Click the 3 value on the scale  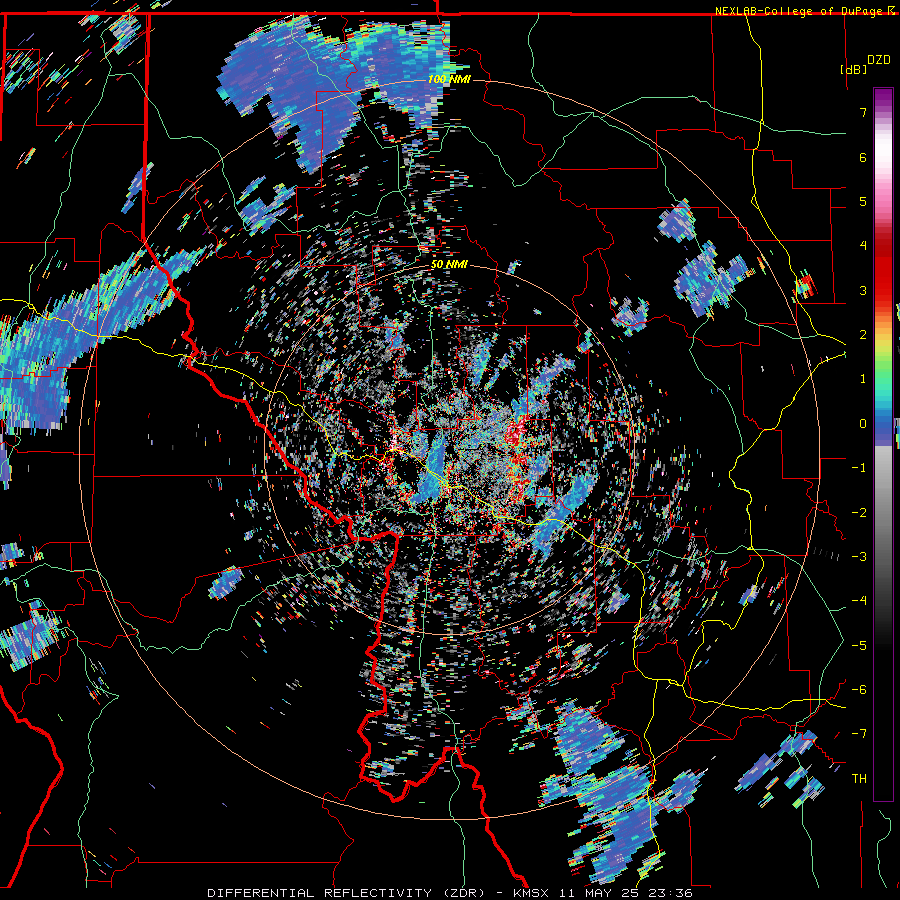click(x=863, y=290)
